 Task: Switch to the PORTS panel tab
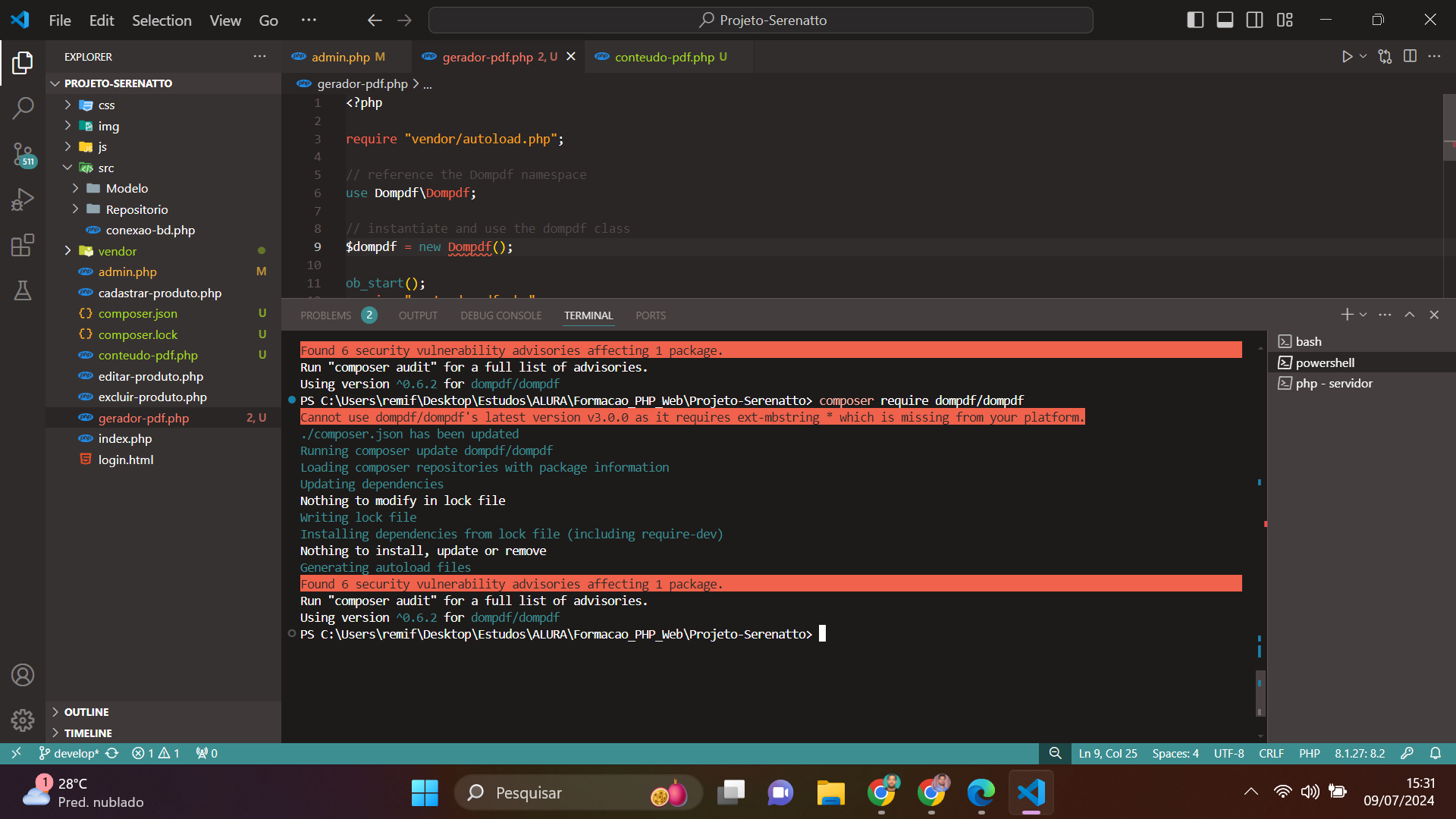(651, 315)
